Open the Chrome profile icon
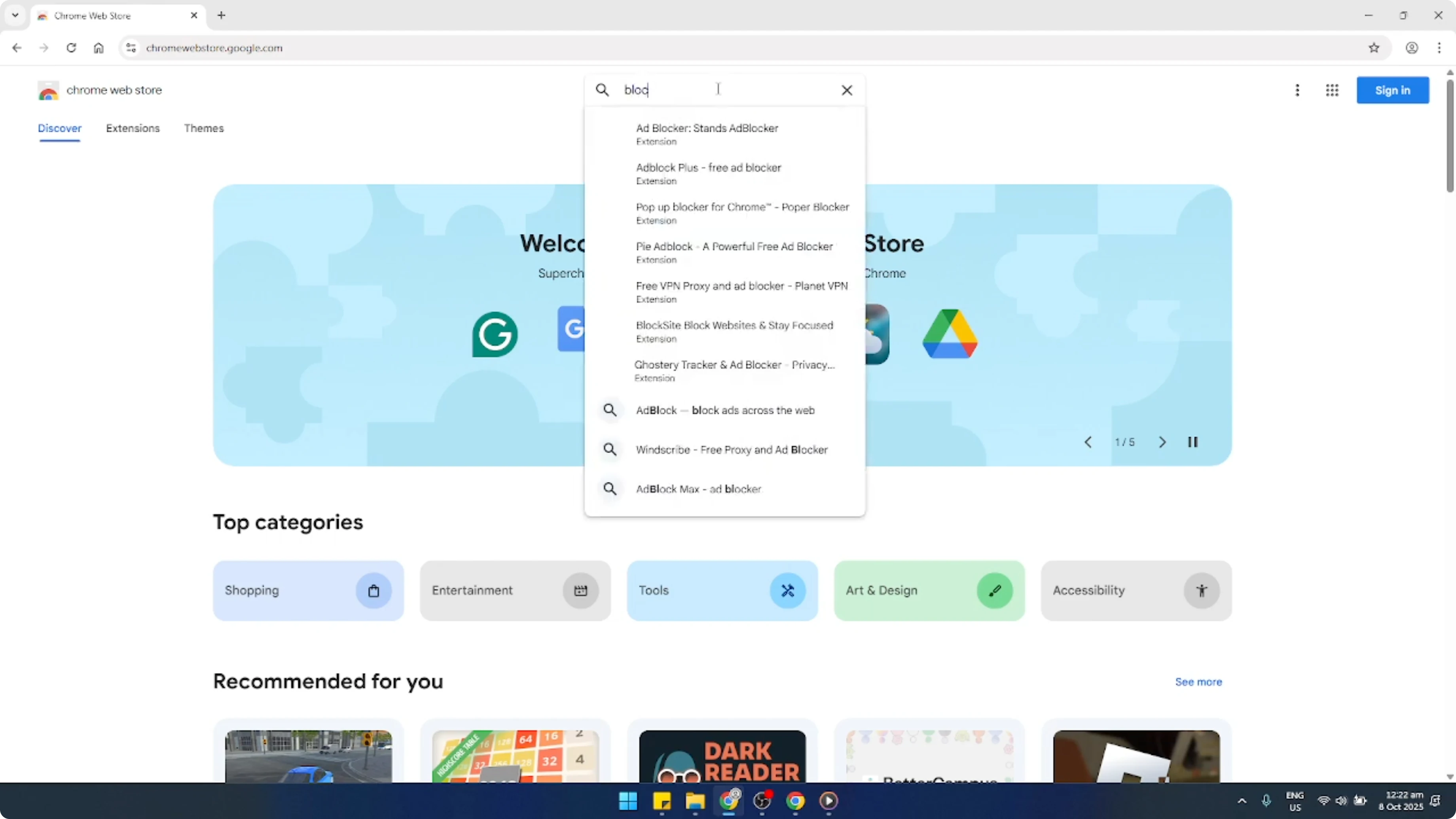This screenshot has width=1456, height=819. (x=1411, y=48)
